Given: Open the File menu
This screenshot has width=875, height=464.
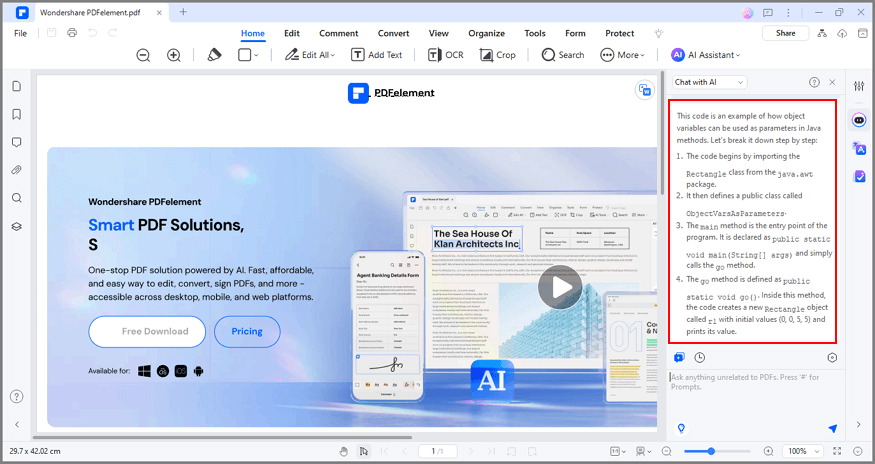Looking at the screenshot, I should (20, 34).
